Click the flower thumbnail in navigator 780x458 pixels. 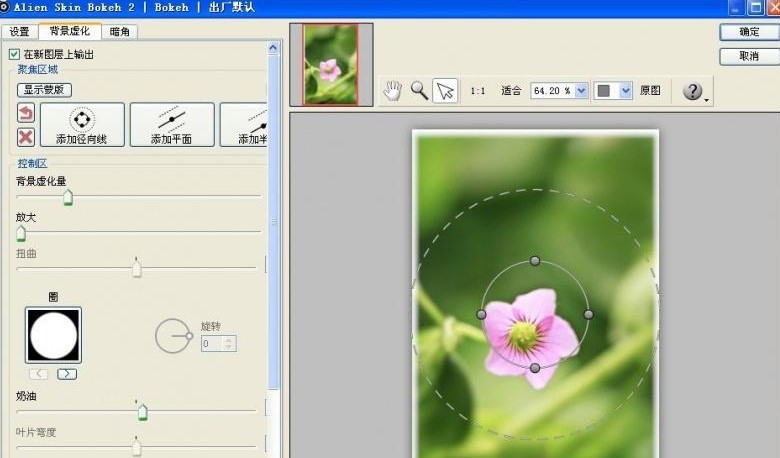click(331, 65)
